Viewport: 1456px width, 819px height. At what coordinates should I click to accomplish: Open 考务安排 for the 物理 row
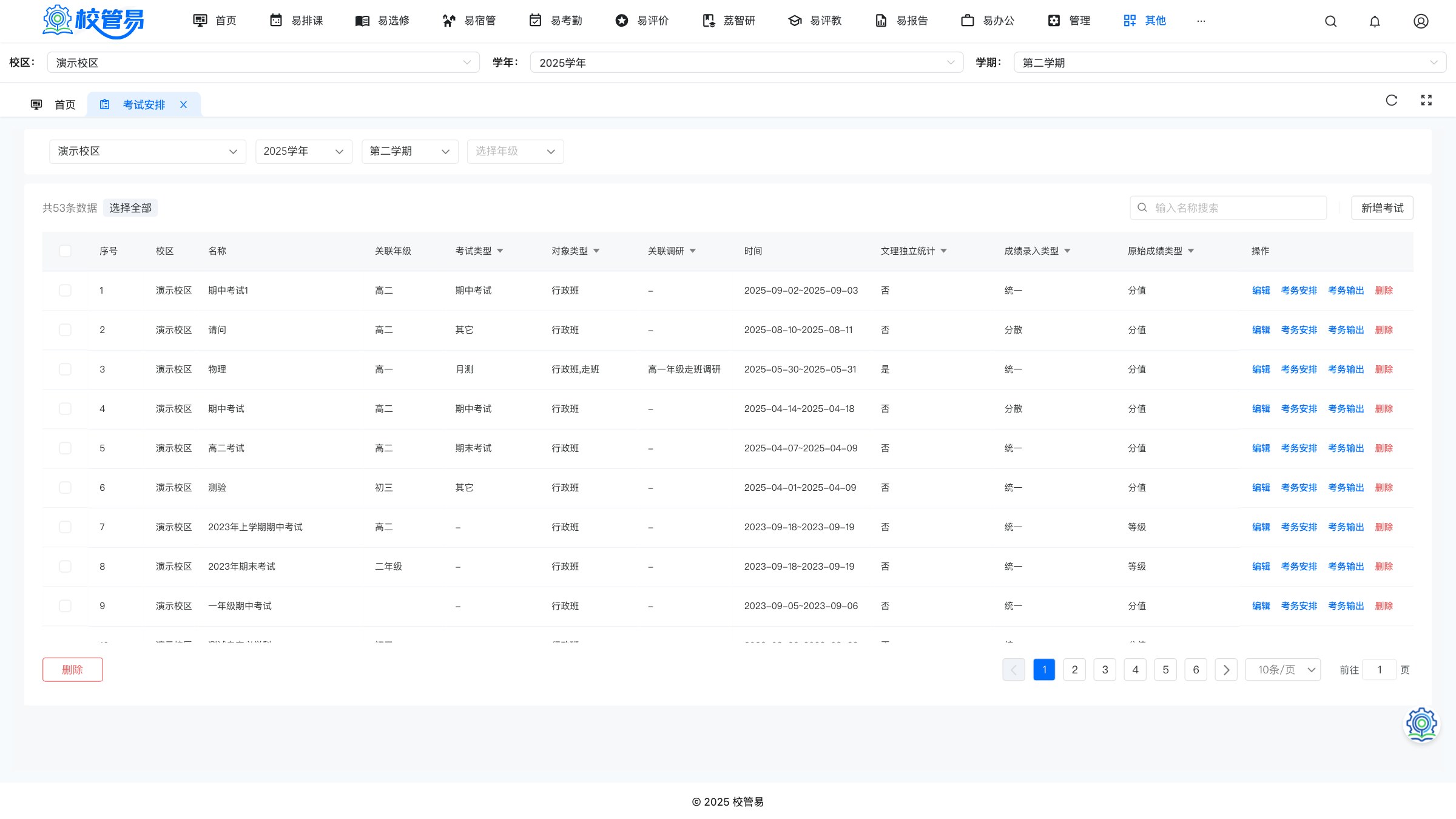click(1299, 369)
